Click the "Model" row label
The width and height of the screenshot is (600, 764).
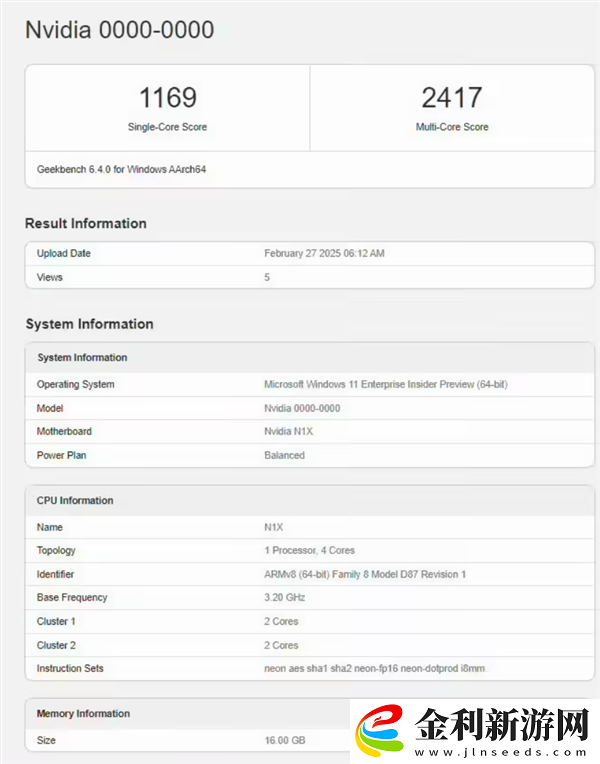50,408
